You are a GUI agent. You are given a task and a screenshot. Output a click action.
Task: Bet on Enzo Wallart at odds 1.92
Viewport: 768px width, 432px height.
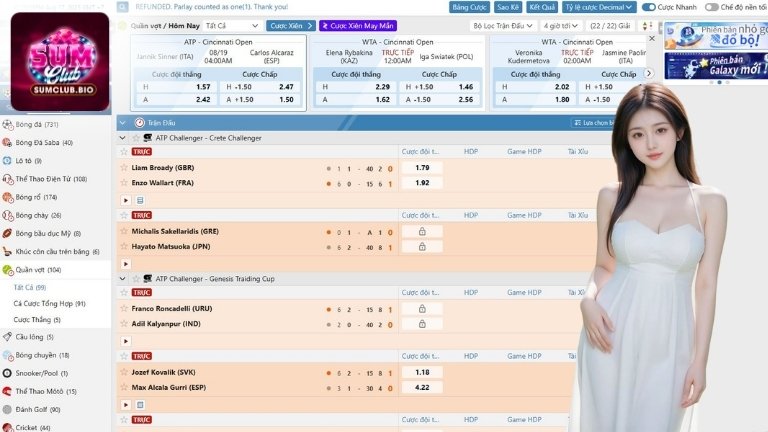422,183
